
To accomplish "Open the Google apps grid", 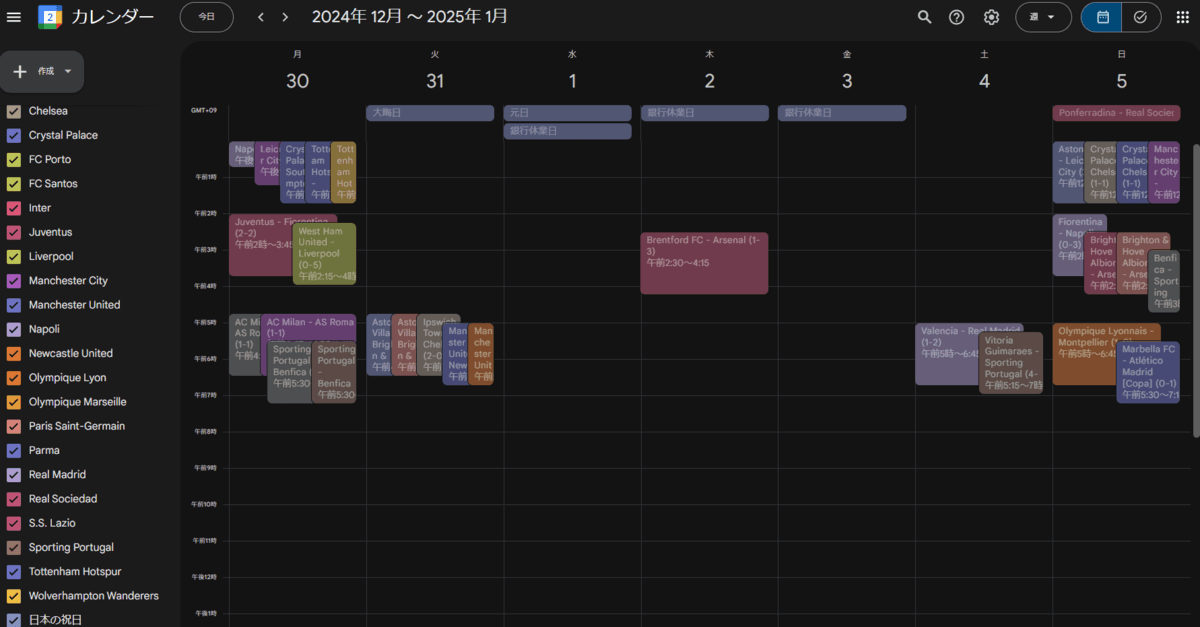I will point(1183,17).
